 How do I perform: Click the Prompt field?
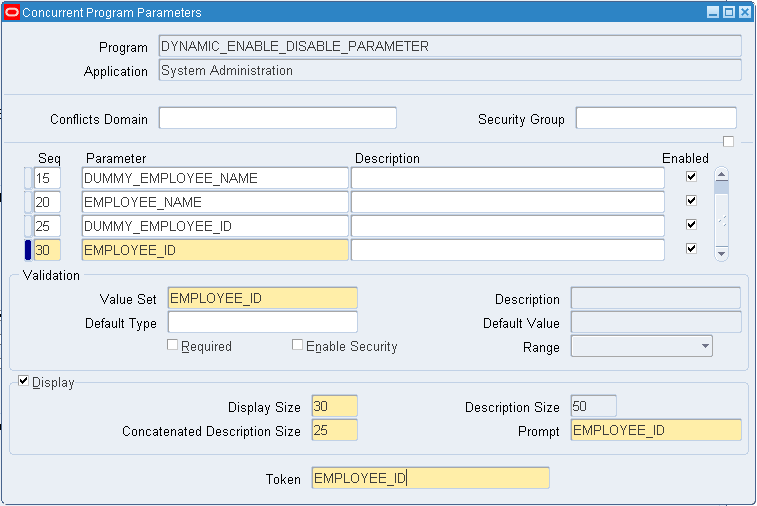[656, 430]
